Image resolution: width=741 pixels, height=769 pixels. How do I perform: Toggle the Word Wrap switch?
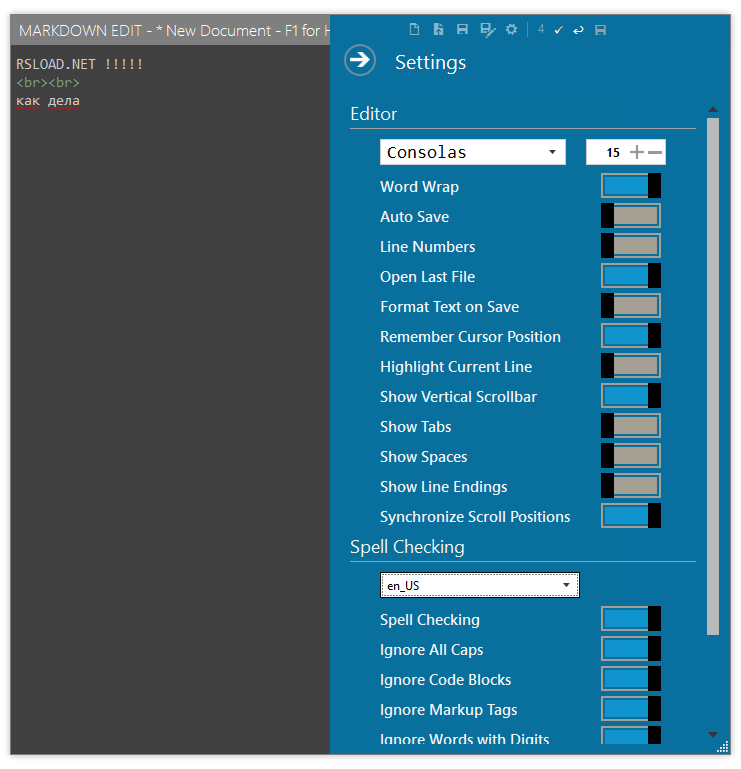coord(631,186)
